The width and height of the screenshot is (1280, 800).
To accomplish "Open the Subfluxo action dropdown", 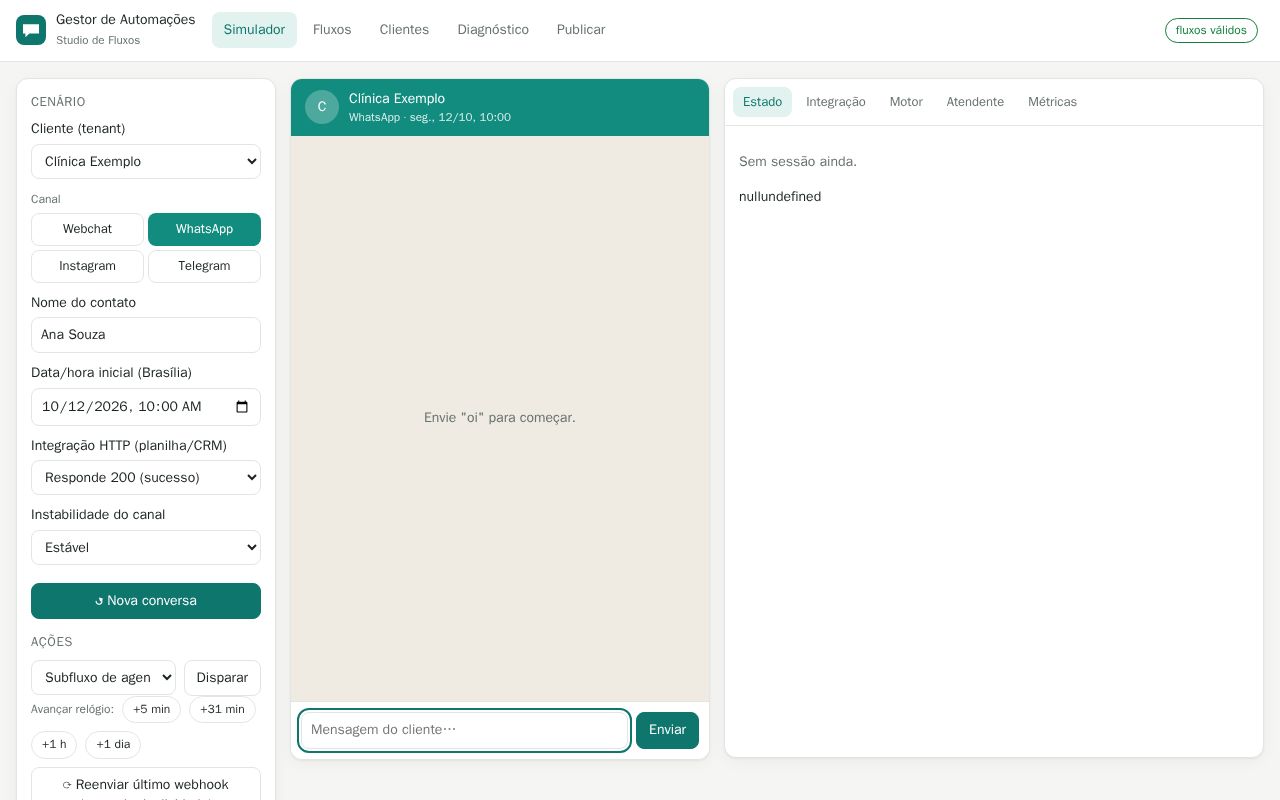I will click(x=103, y=678).
